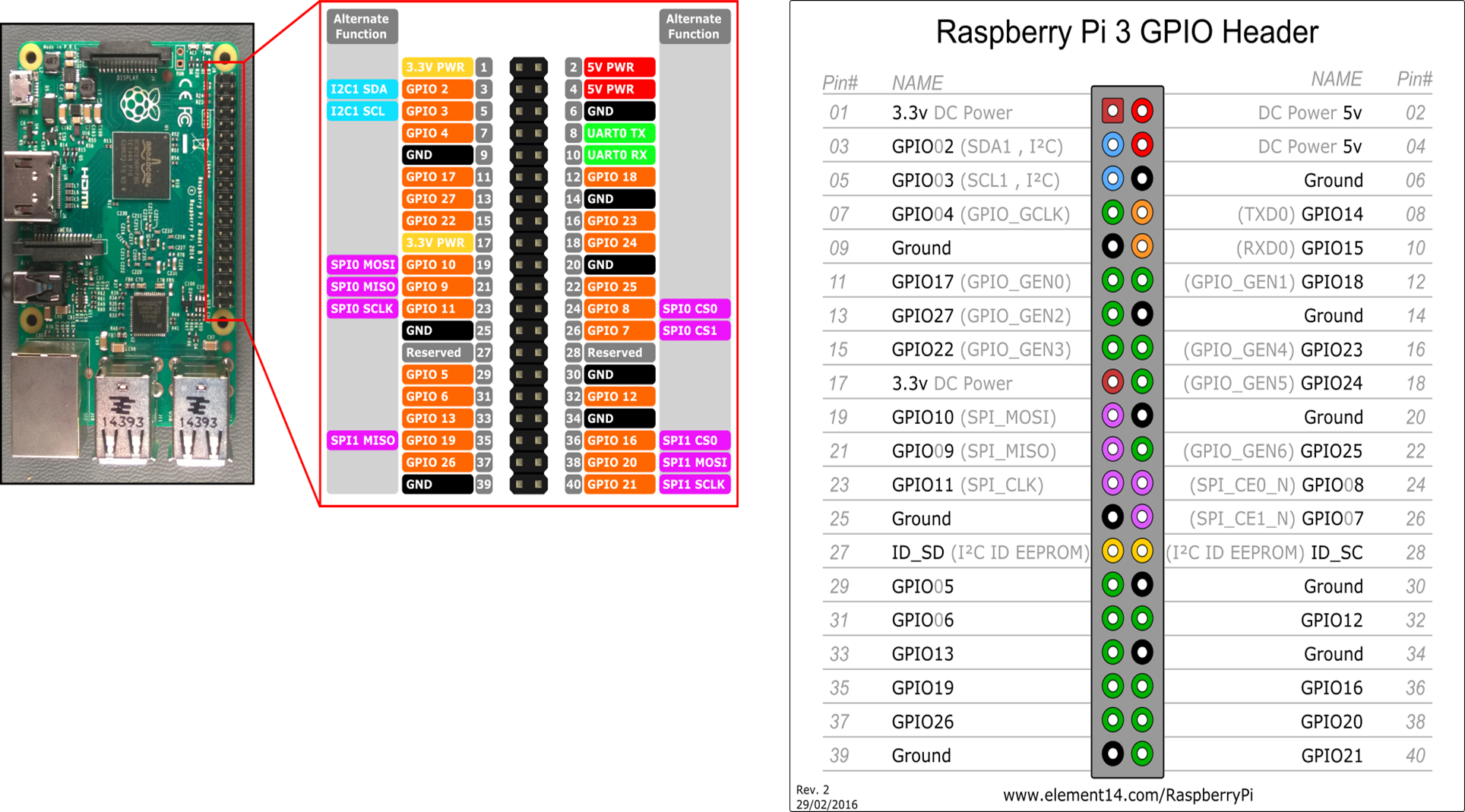Select the purple pin 26 circle for GPIO07

[x=1141, y=517]
